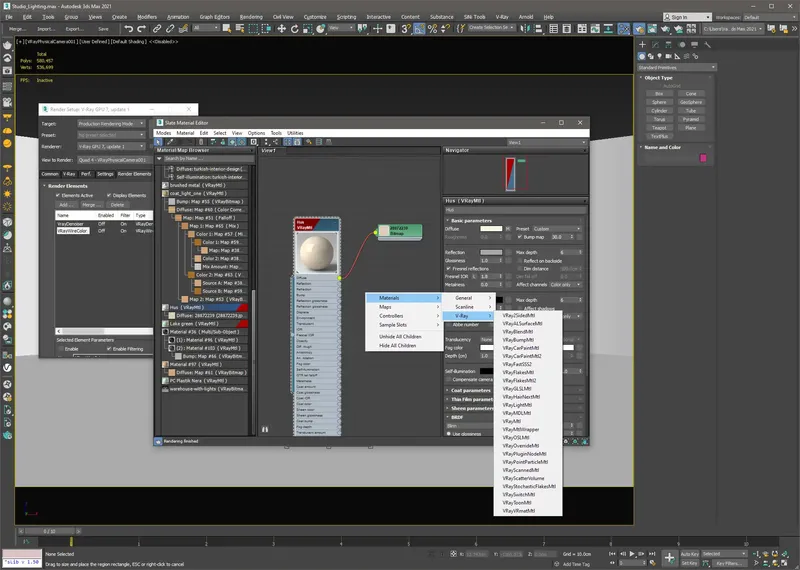Select the Teapot primitive button

(661, 128)
